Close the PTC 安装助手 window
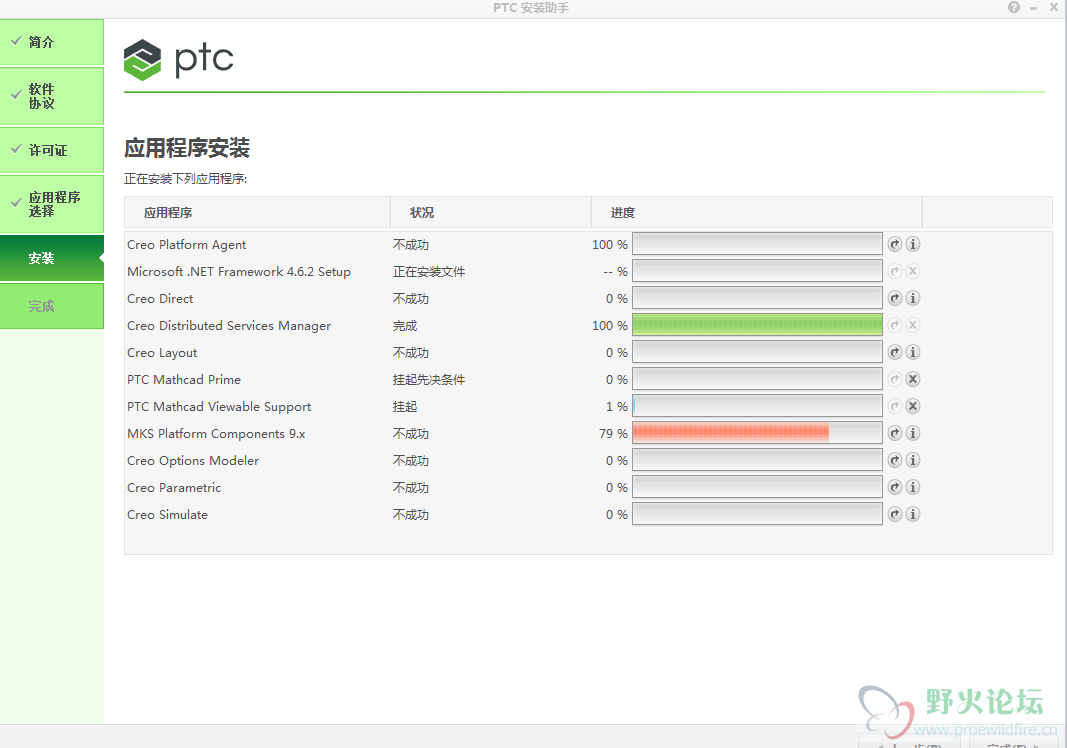This screenshot has height=748, width=1067. 1053,7
